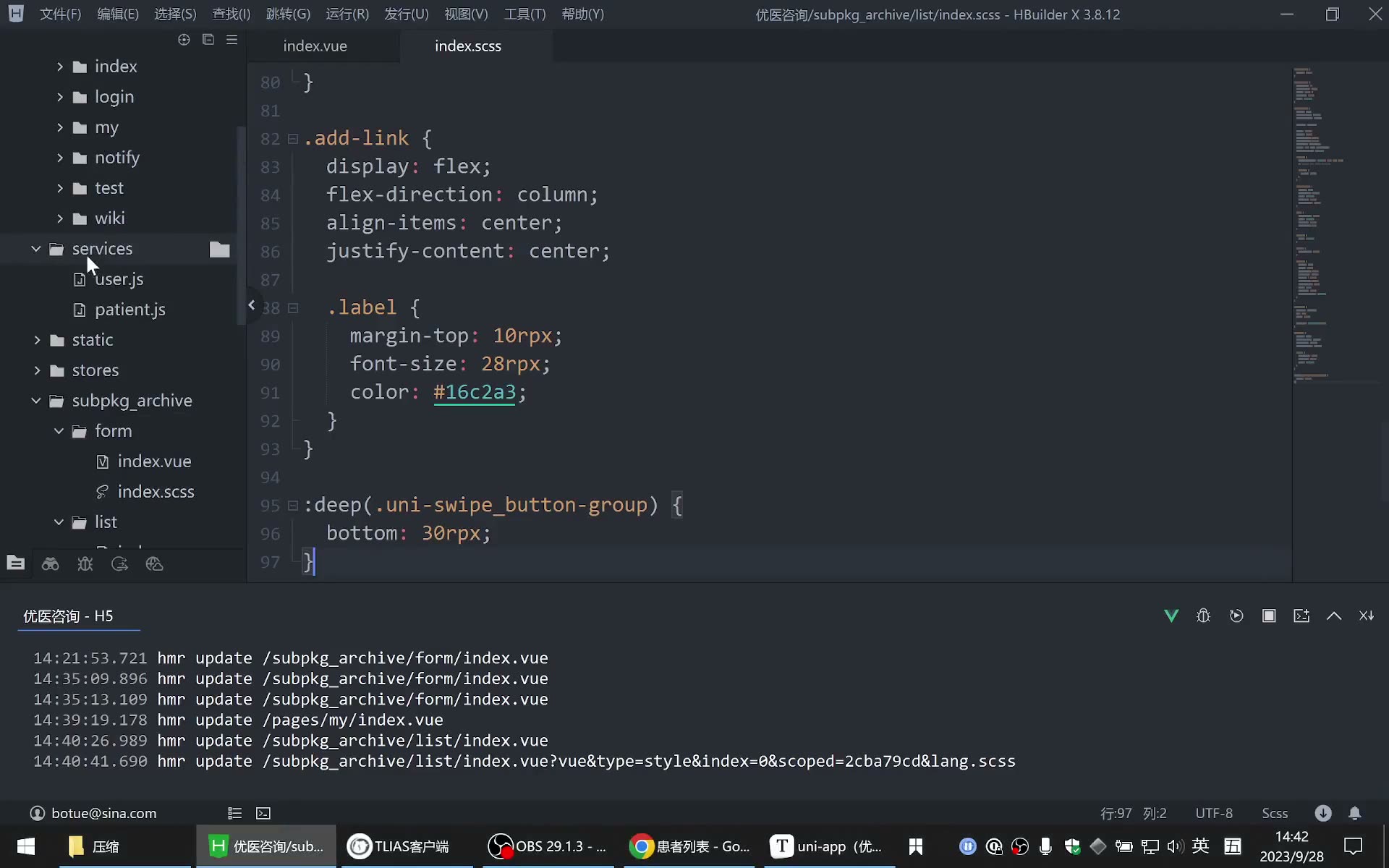This screenshot has height=868, width=1389.
Task: Click the 行:97 列:2 cursor position indicator
Action: pos(1134,813)
